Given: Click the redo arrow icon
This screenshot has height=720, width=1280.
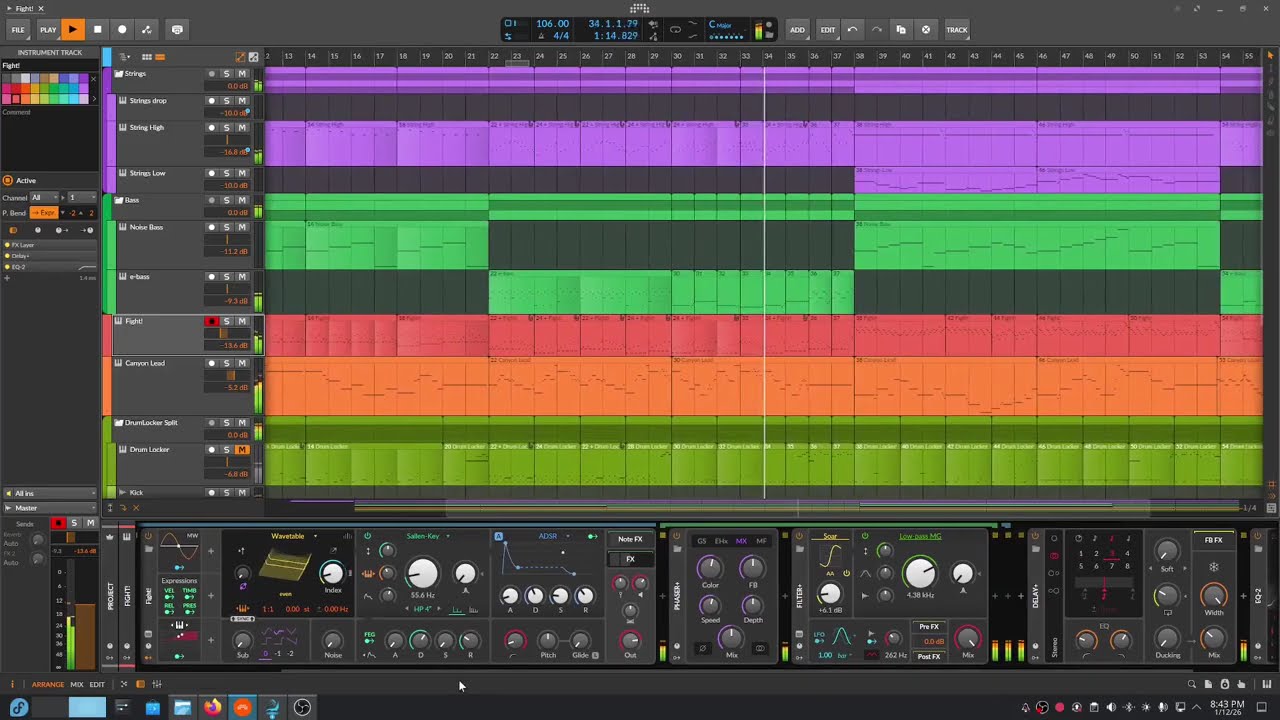Looking at the screenshot, I should [877, 30].
